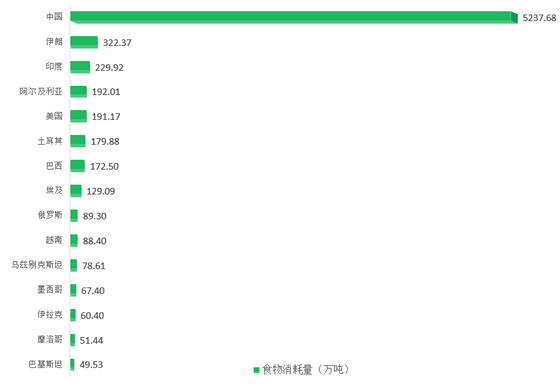Select the 墨西哥 bar showing 67.40

(73, 290)
